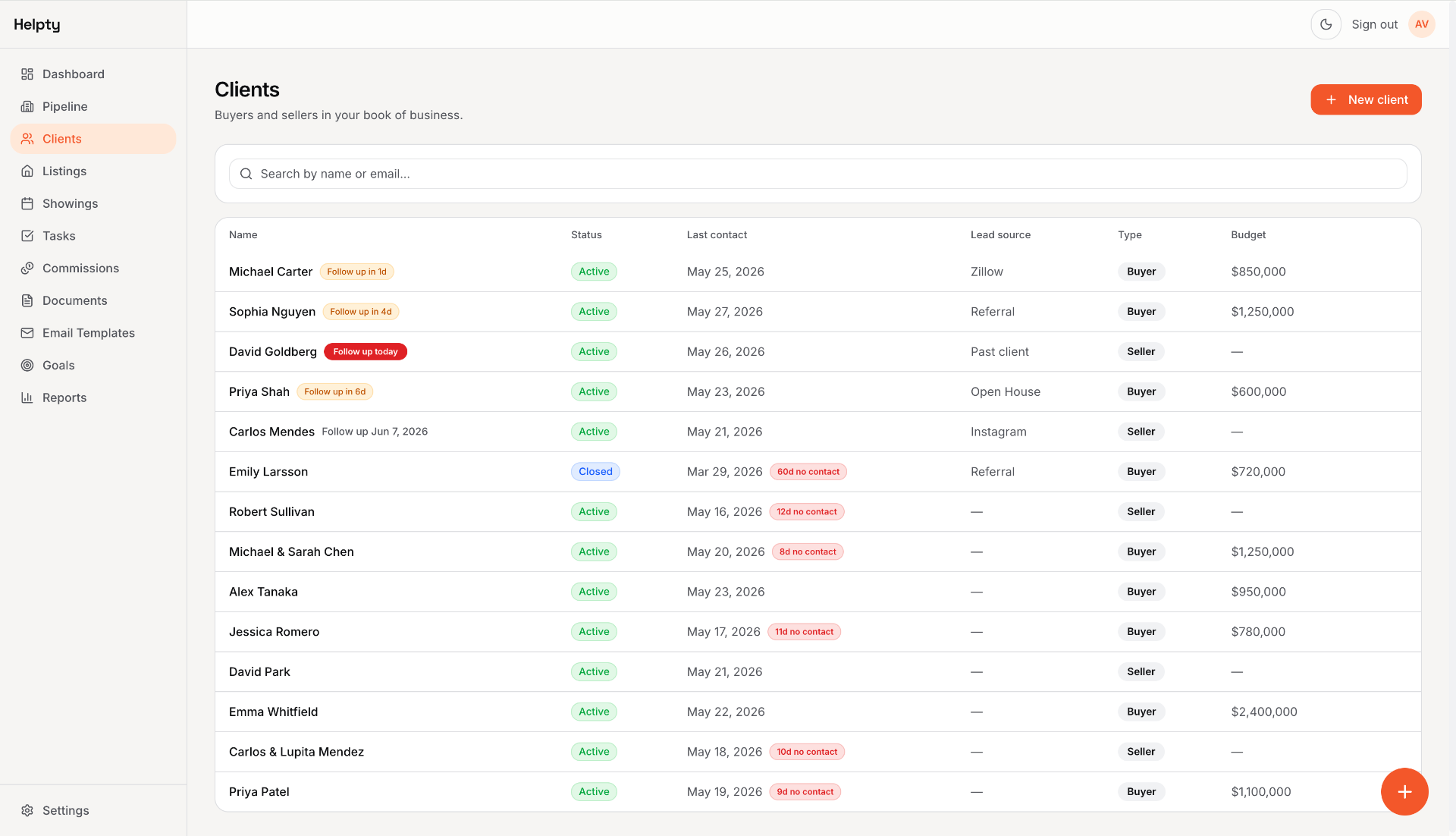Open Michael Carter's client record
Screen dimensions: 1456x836
click(x=271, y=272)
